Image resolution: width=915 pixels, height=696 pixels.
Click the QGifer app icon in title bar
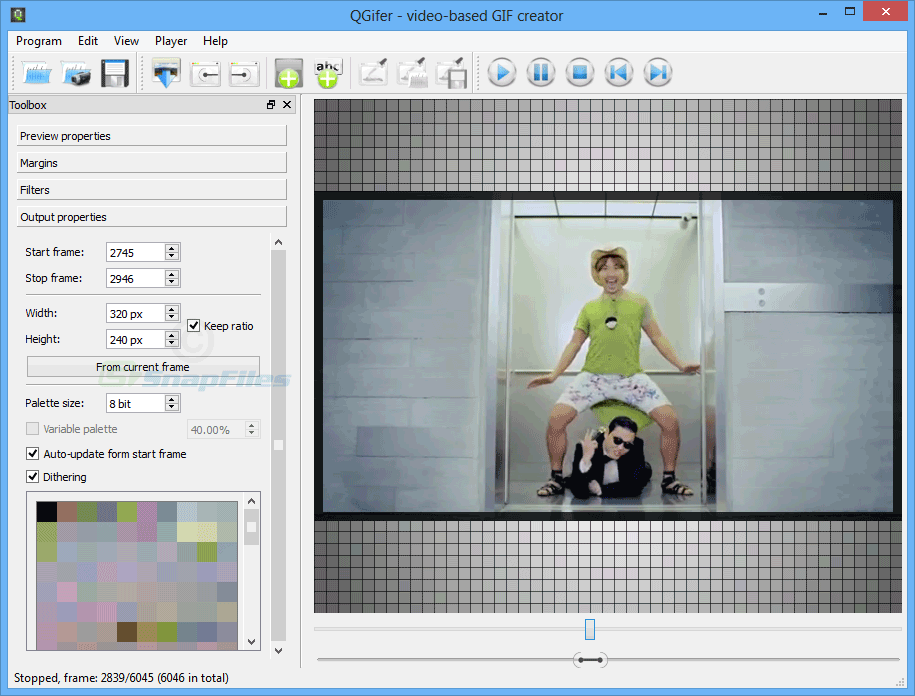tap(18, 15)
